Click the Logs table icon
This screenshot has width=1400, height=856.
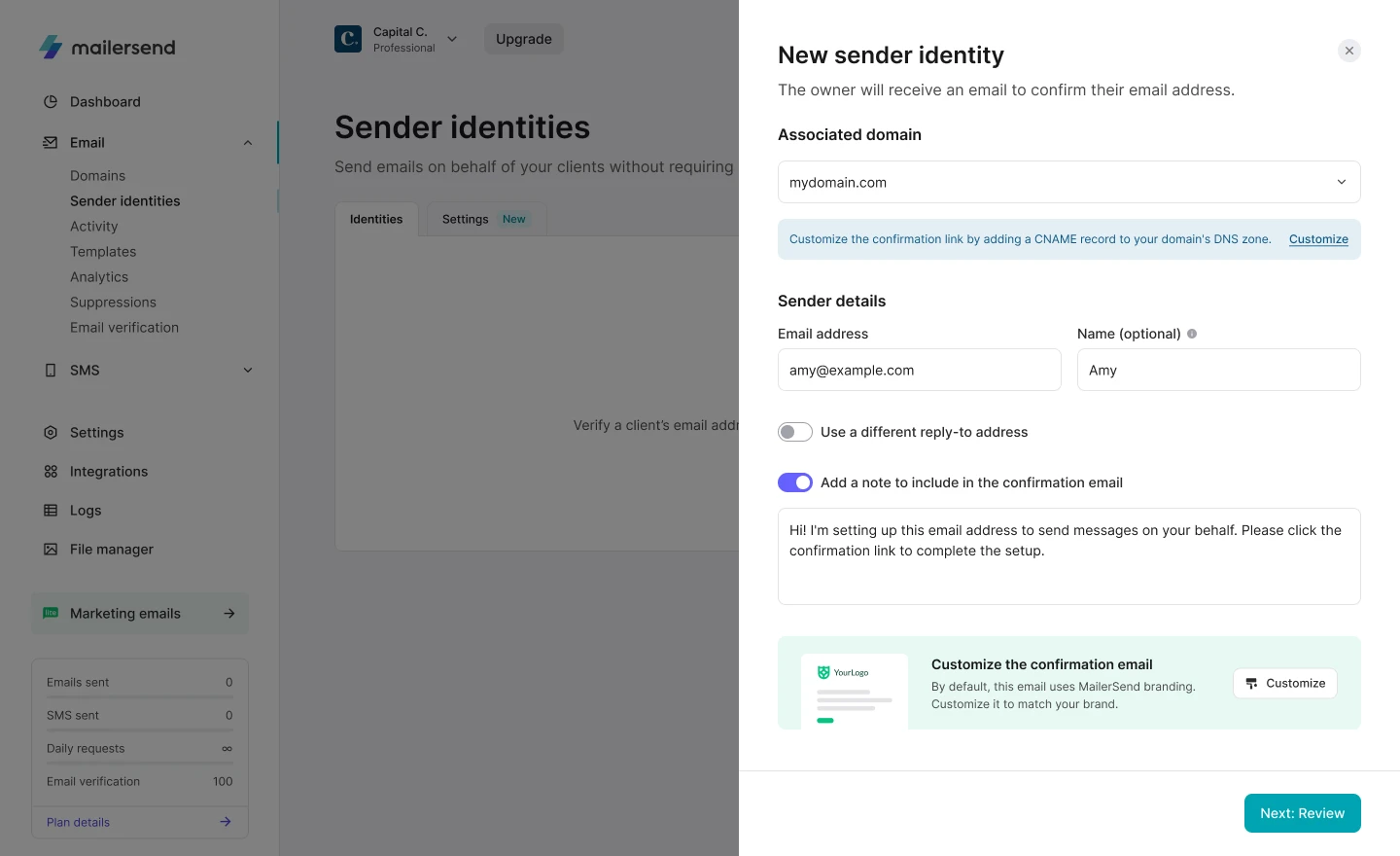[x=51, y=511]
